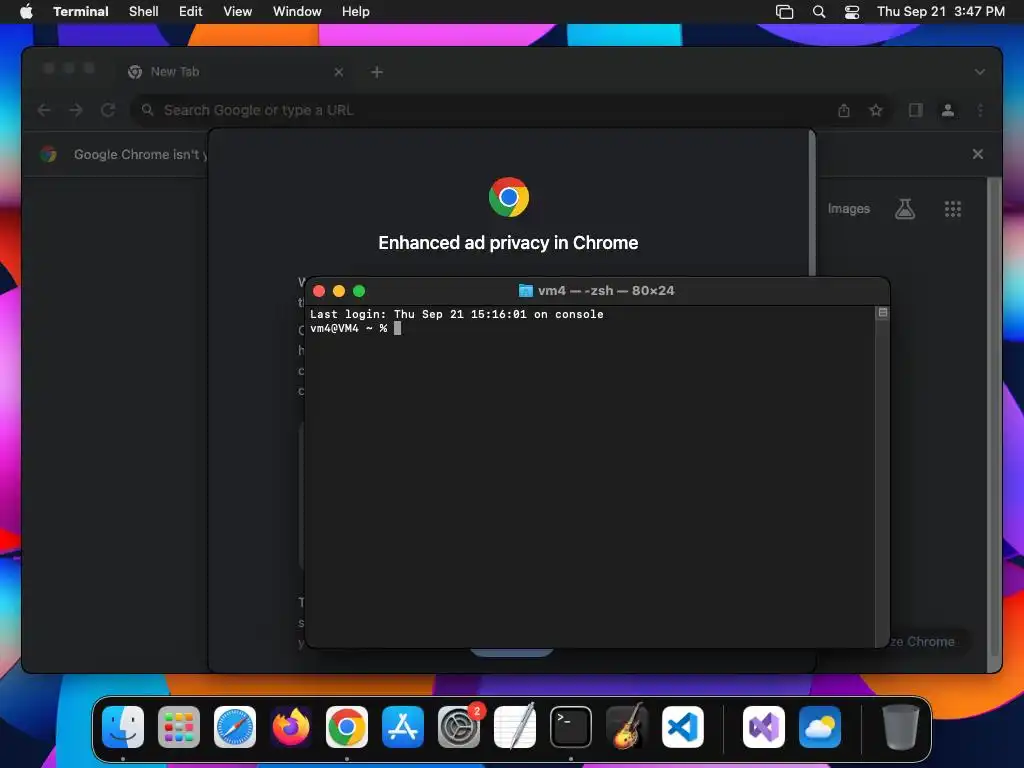Open the Terminal app menu
1024x768 pixels.
tap(80, 11)
